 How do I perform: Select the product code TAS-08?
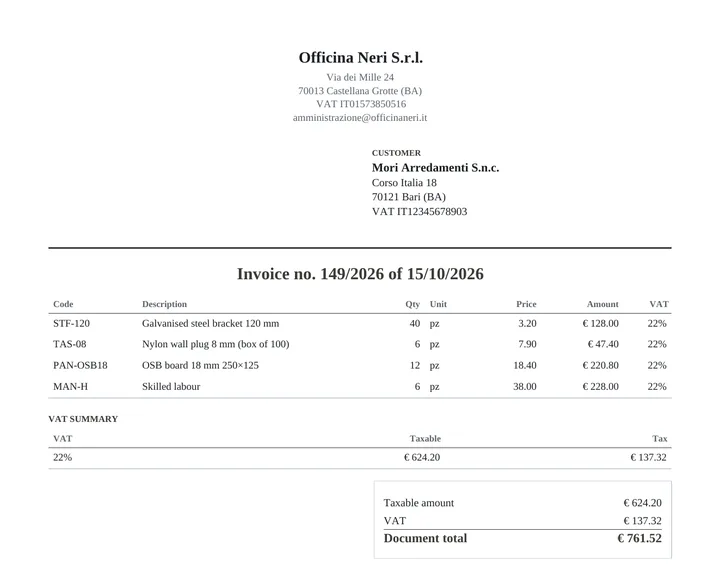(x=70, y=344)
